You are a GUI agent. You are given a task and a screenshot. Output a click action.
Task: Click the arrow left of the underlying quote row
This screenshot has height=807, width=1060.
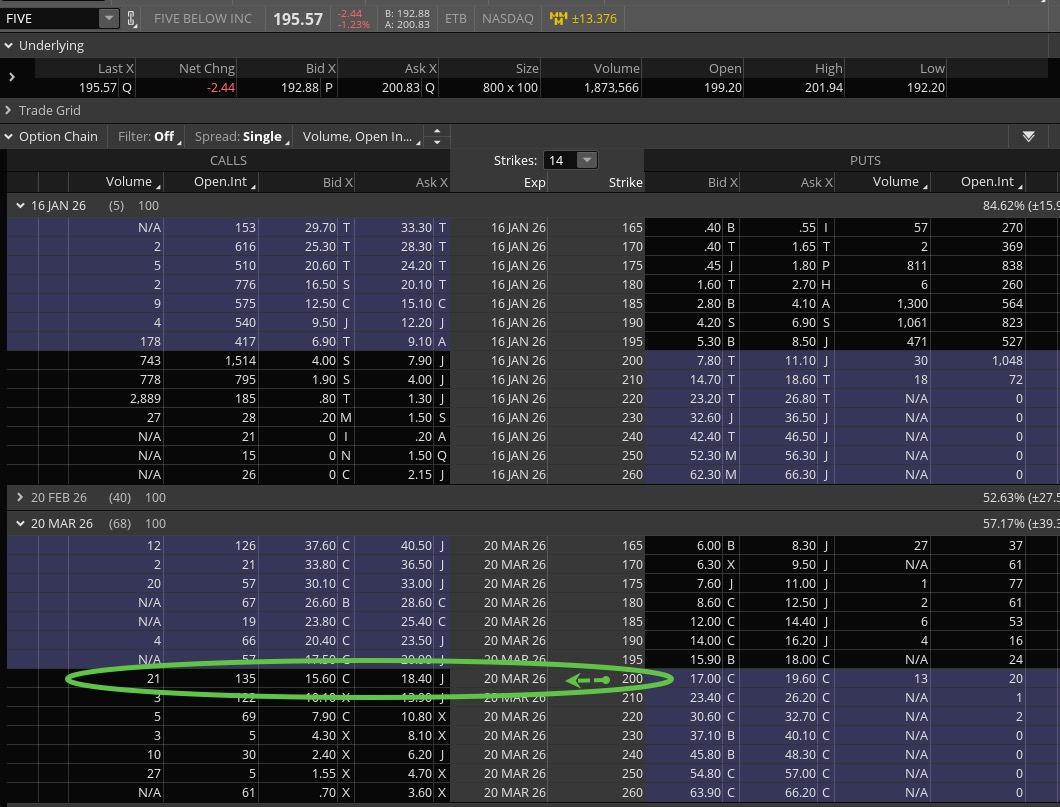(12, 77)
